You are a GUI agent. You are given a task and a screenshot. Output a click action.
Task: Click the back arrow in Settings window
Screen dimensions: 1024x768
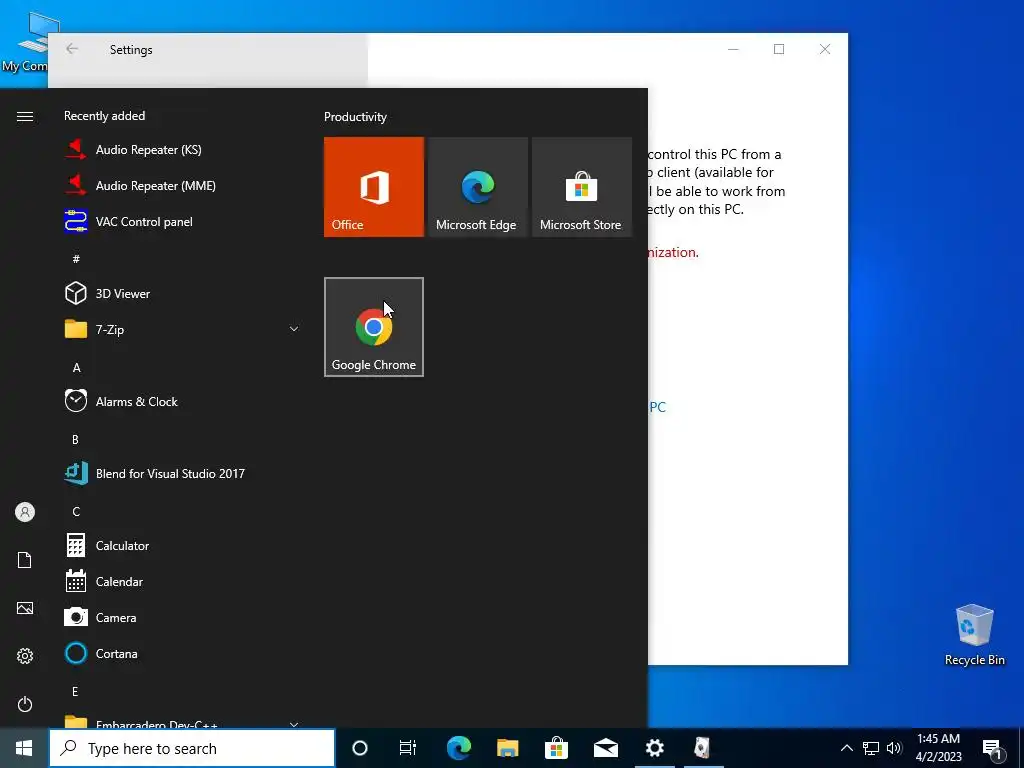coord(72,49)
